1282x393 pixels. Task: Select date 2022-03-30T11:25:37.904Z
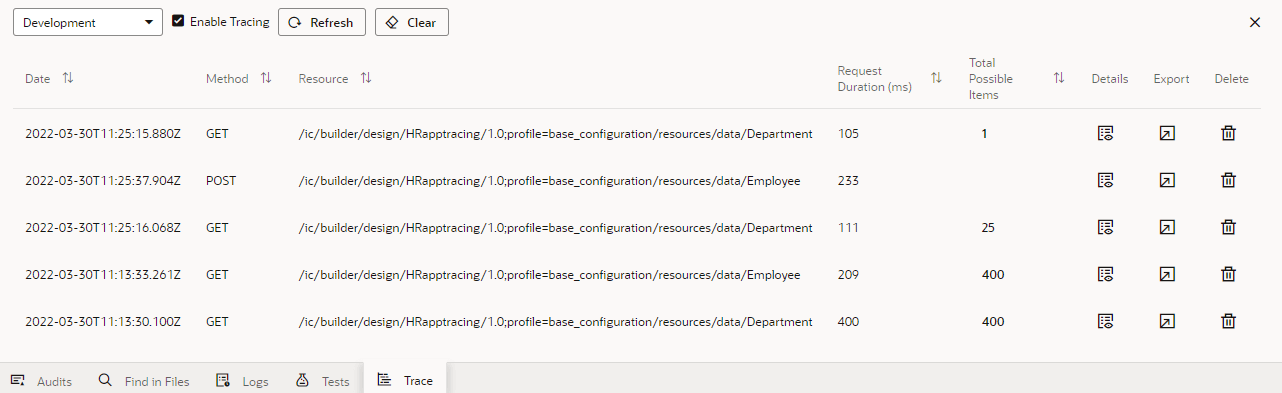coord(103,180)
